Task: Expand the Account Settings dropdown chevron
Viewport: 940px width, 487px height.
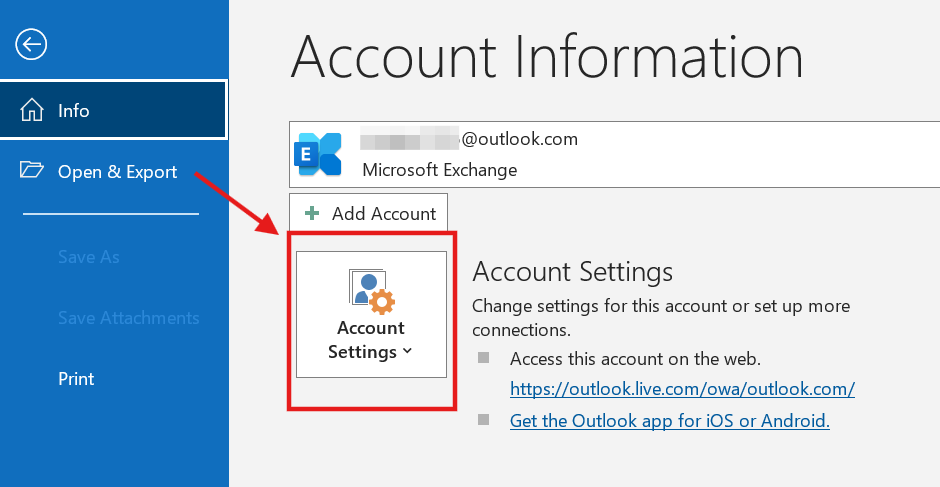Action: click(x=408, y=351)
